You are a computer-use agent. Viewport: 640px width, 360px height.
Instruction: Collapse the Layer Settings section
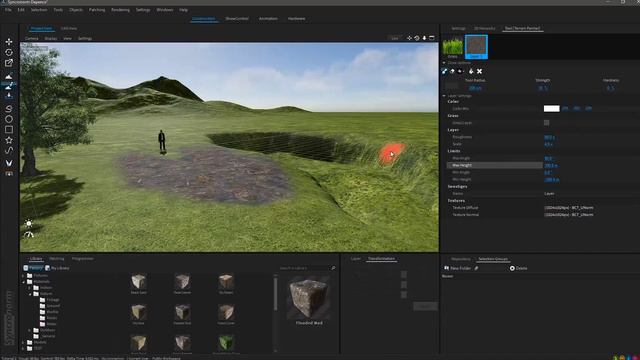[444, 96]
